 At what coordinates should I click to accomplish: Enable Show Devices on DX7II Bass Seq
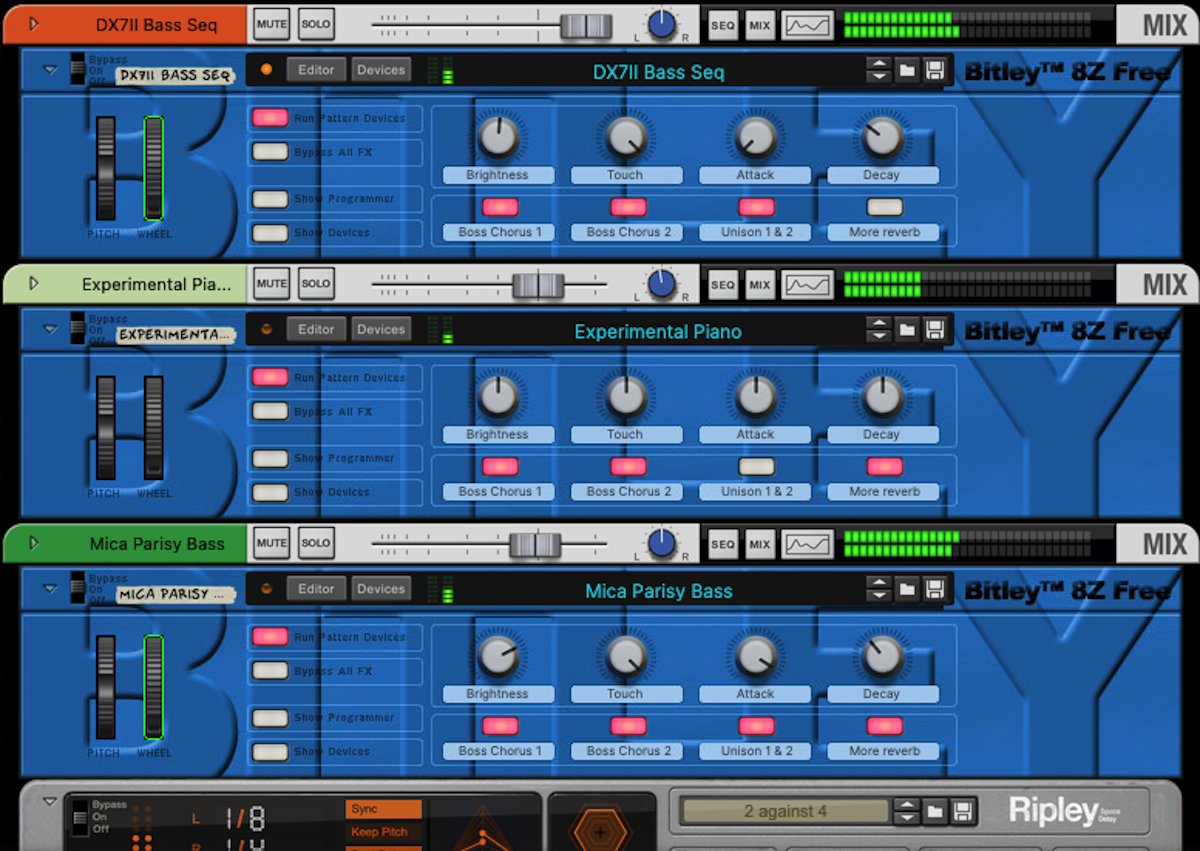(x=270, y=232)
